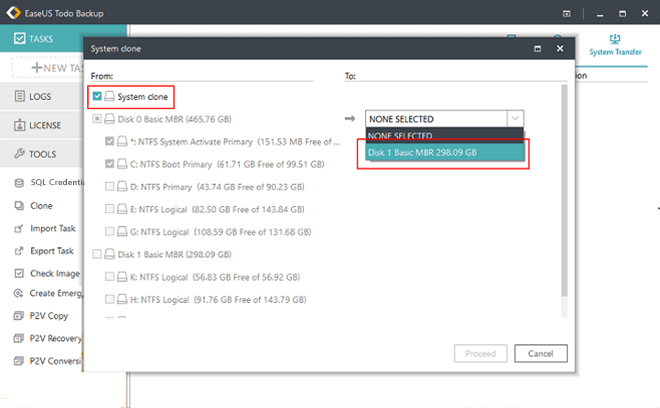Select the H: NTFS Logical (91.76 GB Free) text

coord(218,299)
